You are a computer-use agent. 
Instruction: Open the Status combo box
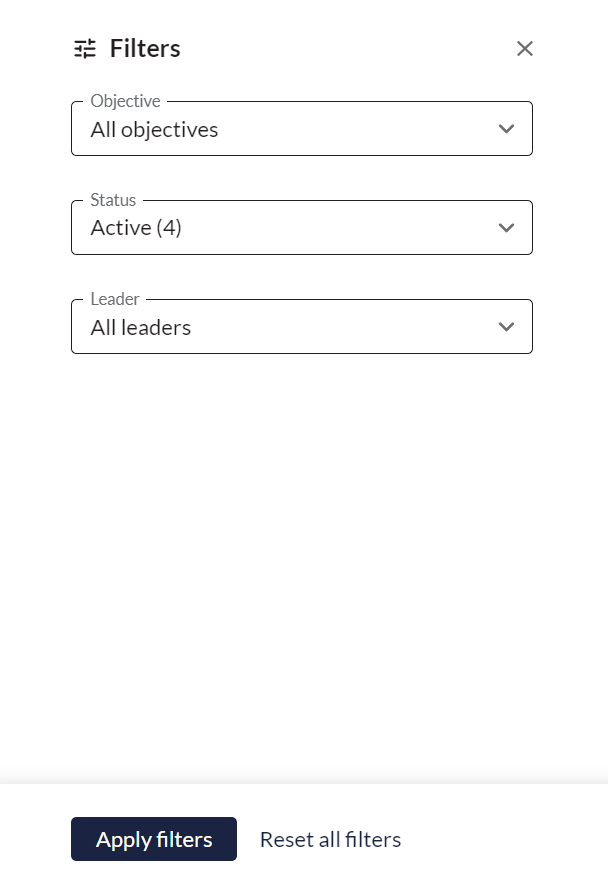(302, 228)
